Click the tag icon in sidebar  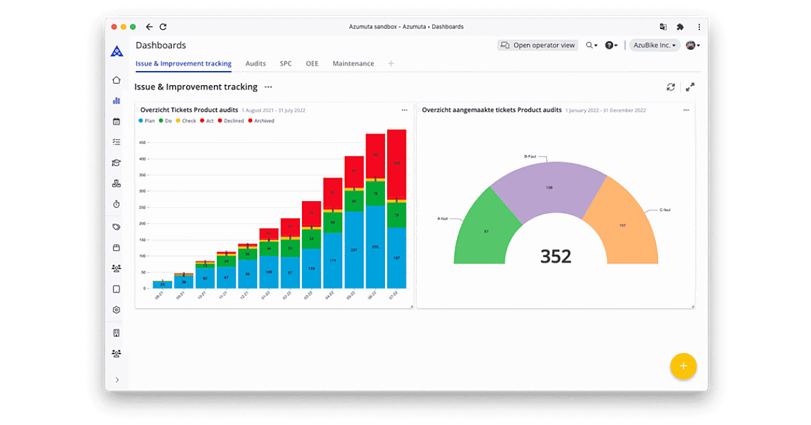click(x=117, y=227)
